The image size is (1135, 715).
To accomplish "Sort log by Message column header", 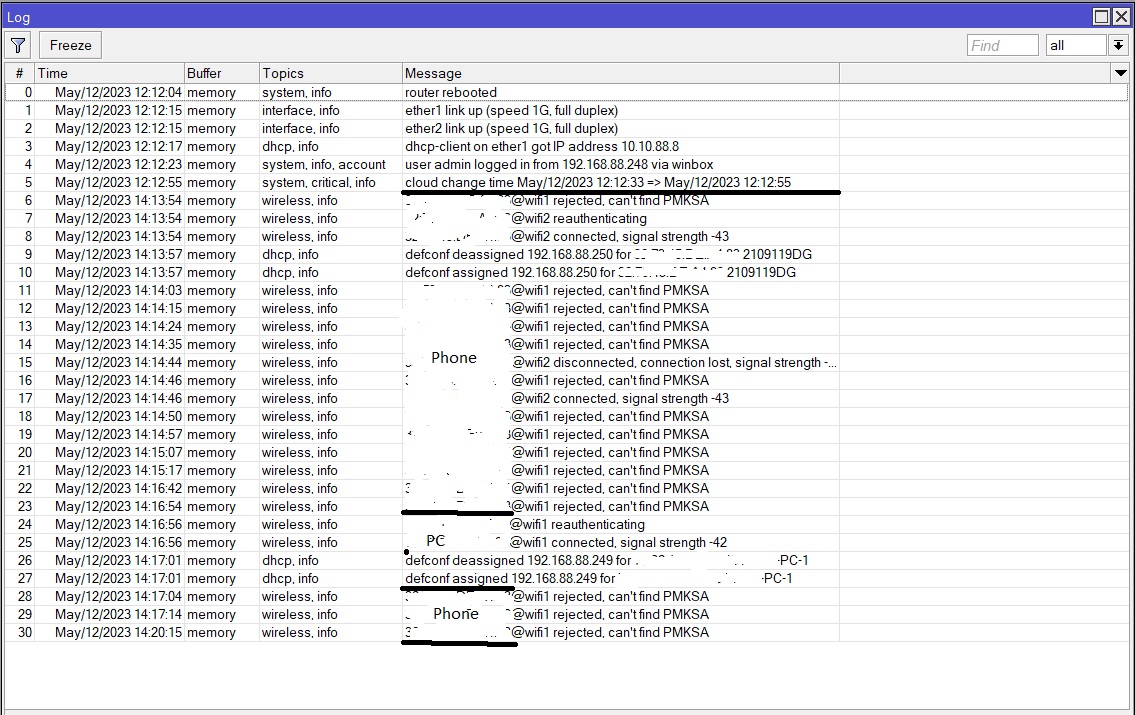I will 620,73.
